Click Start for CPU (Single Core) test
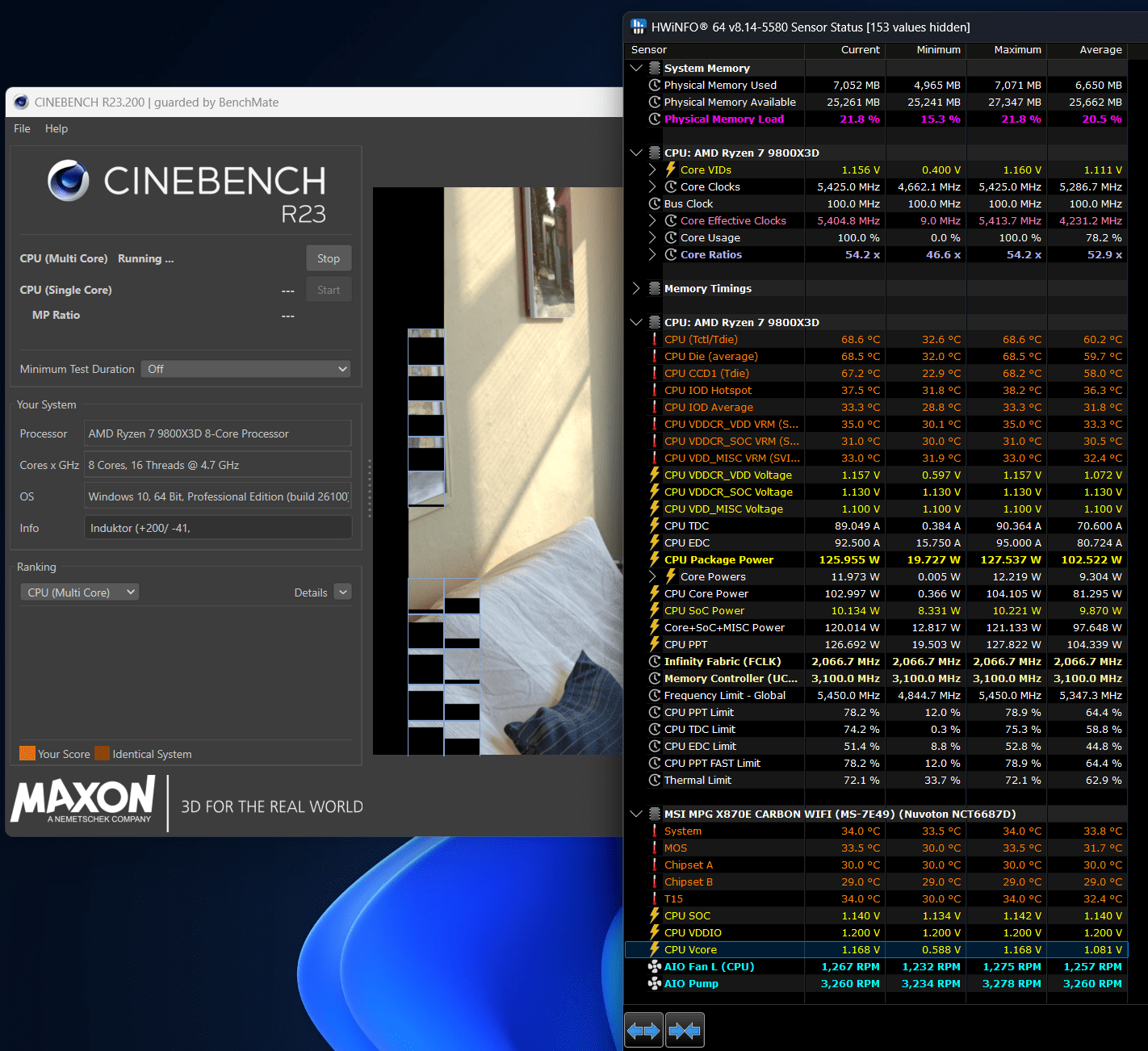 click(x=329, y=290)
